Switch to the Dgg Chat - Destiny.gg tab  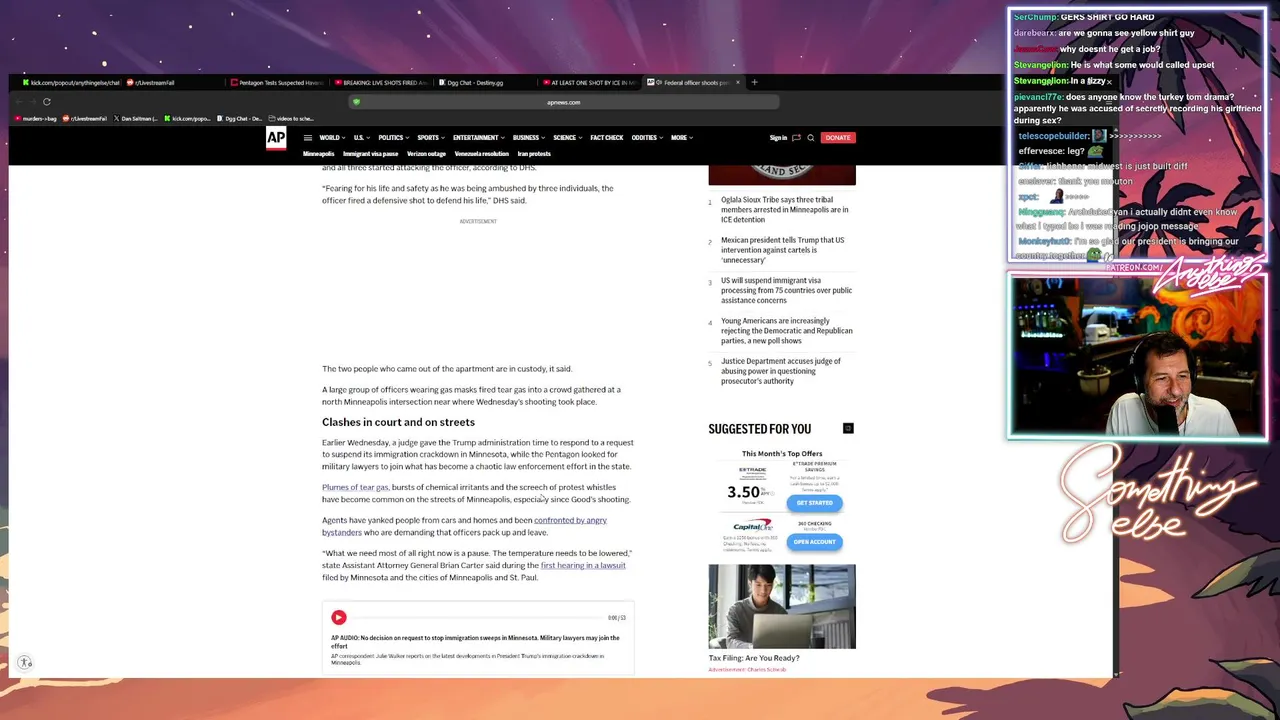(x=484, y=82)
